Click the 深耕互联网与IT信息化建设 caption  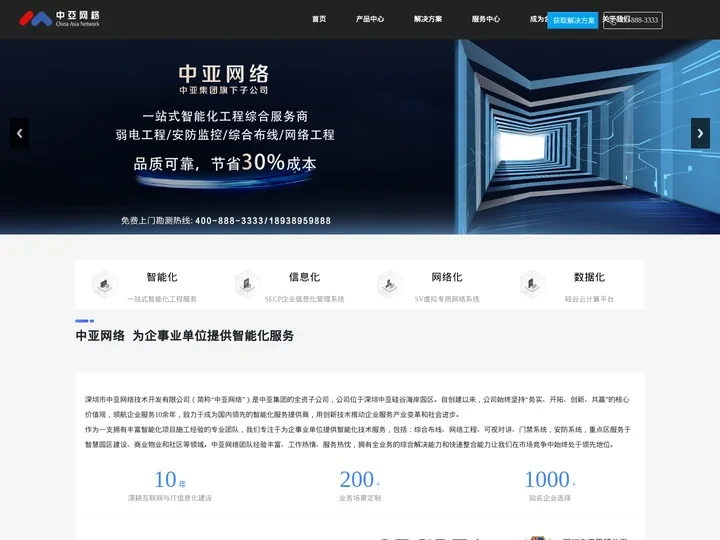point(170,498)
